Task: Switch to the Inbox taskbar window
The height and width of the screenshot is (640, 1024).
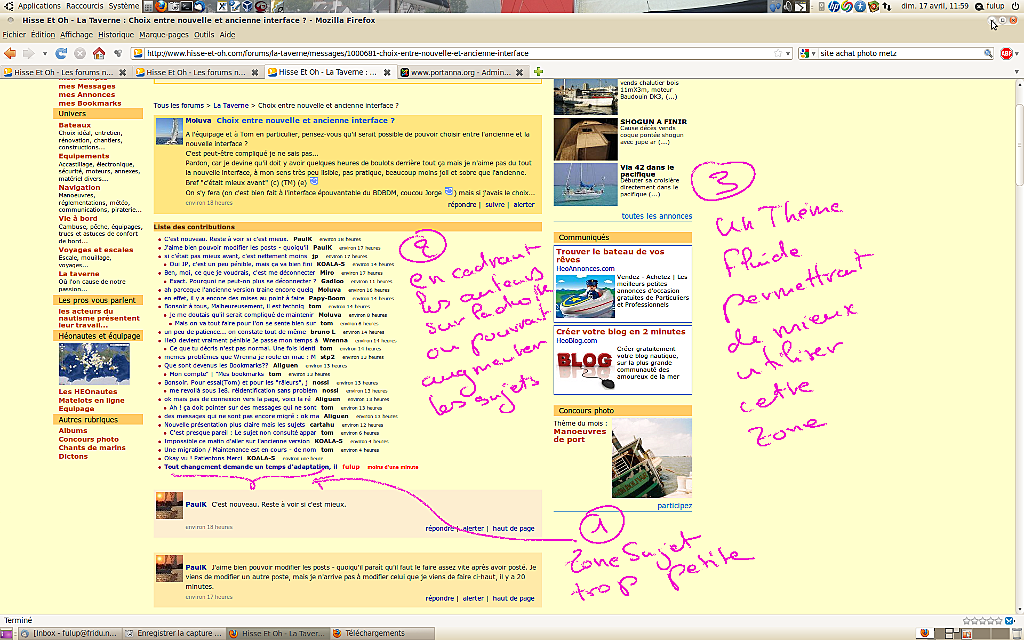Action: (x=69, y=633)
